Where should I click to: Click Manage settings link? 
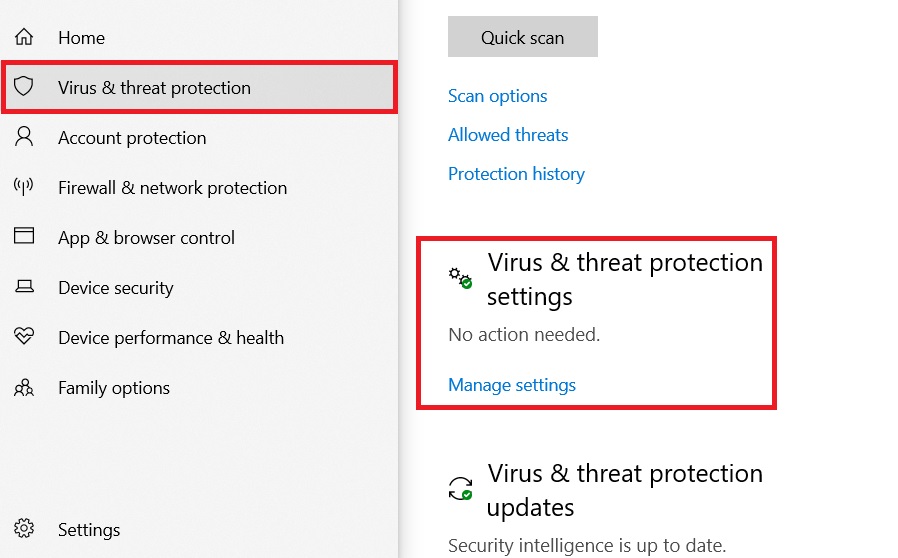click(x=512, y=385)
